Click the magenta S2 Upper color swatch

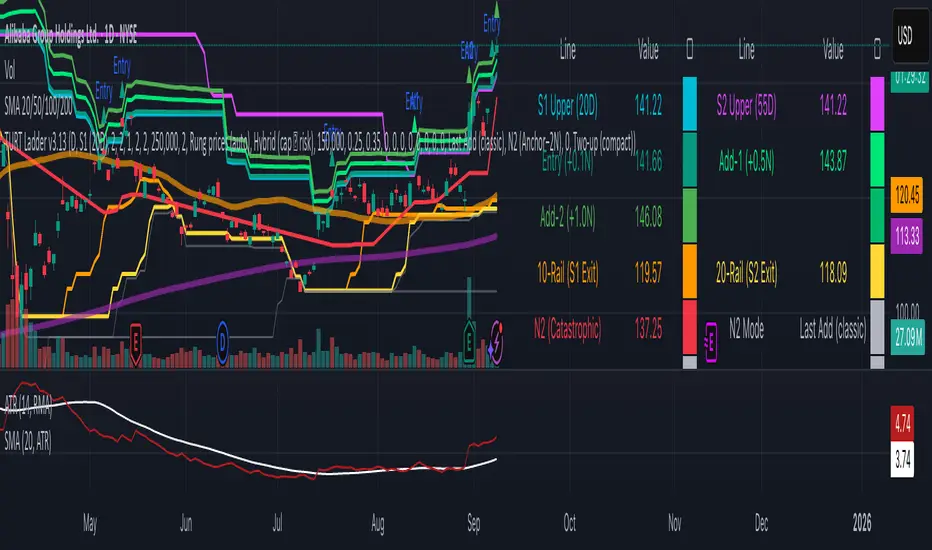tap(877, 104)
